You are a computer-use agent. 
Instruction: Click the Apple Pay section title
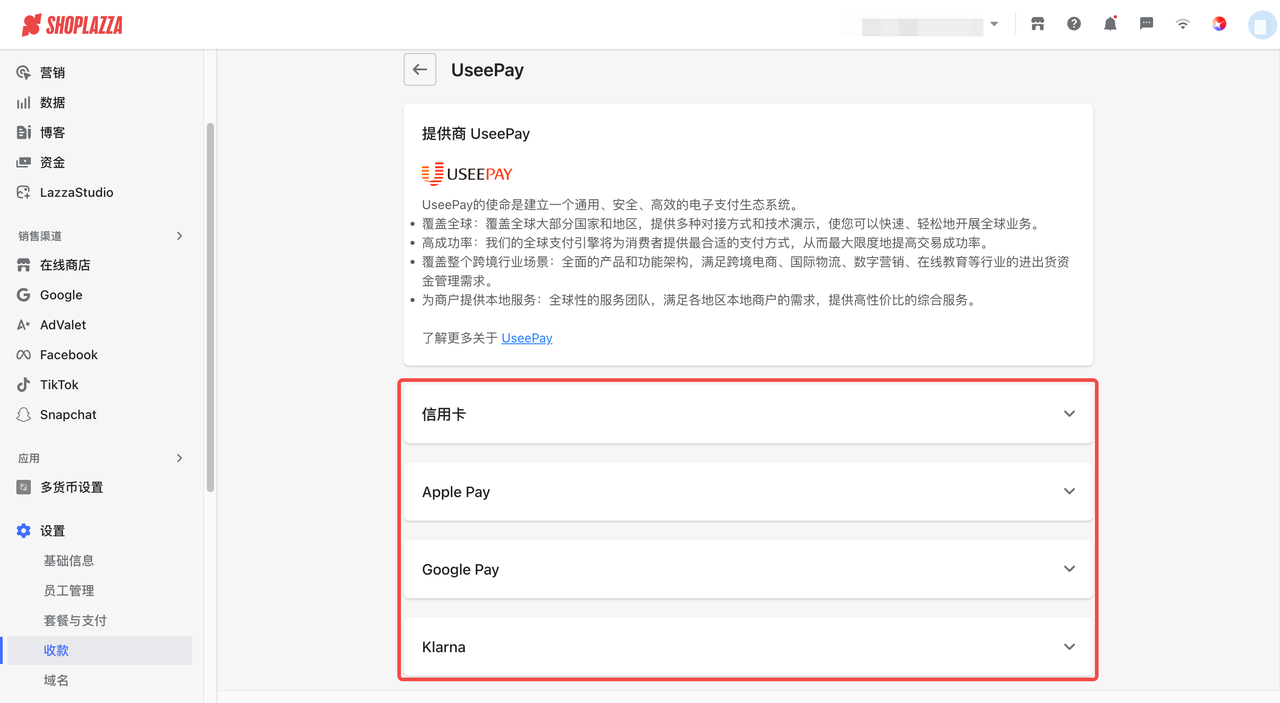pos(456,492)
